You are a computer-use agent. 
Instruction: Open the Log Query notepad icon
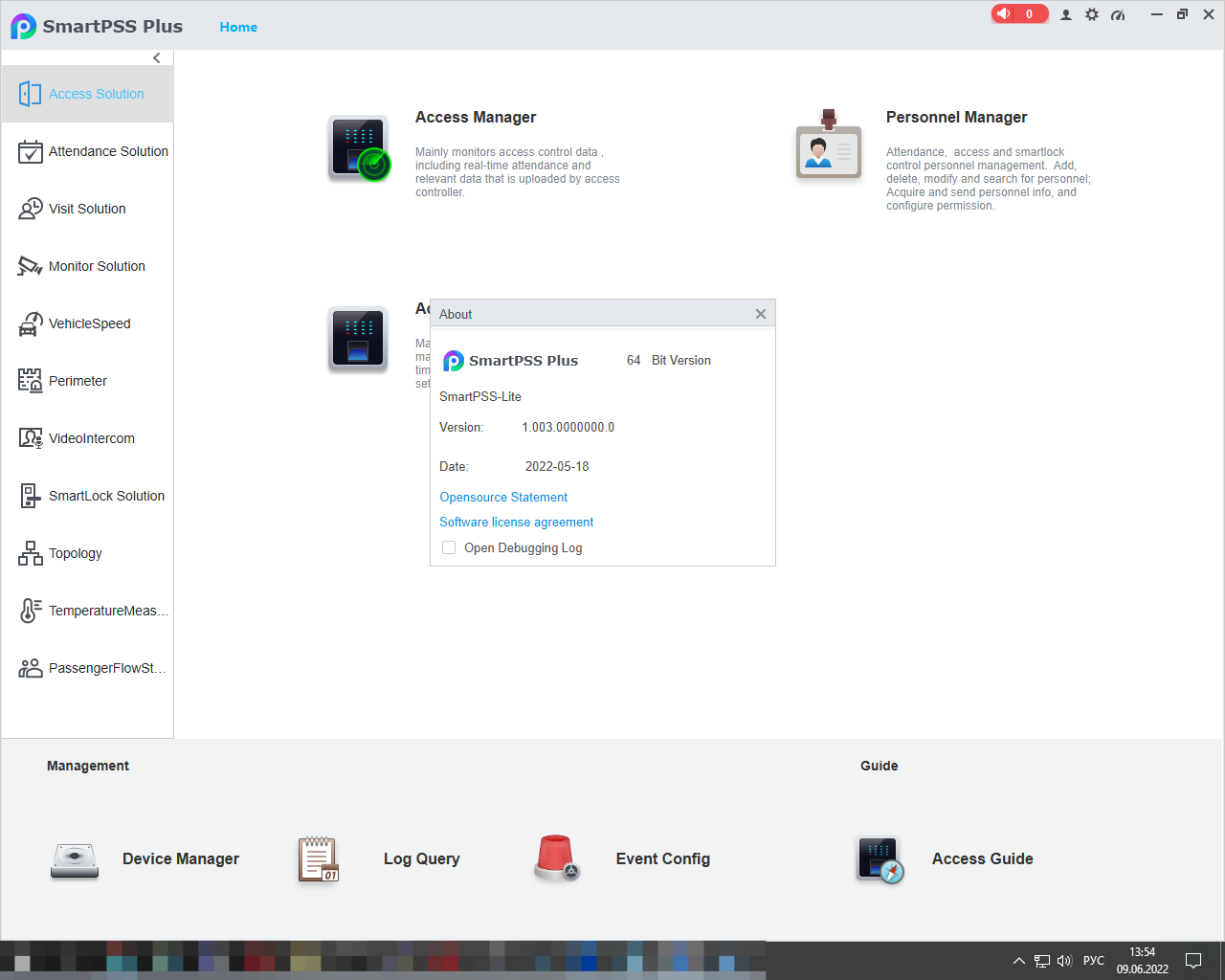coord(319,859)
